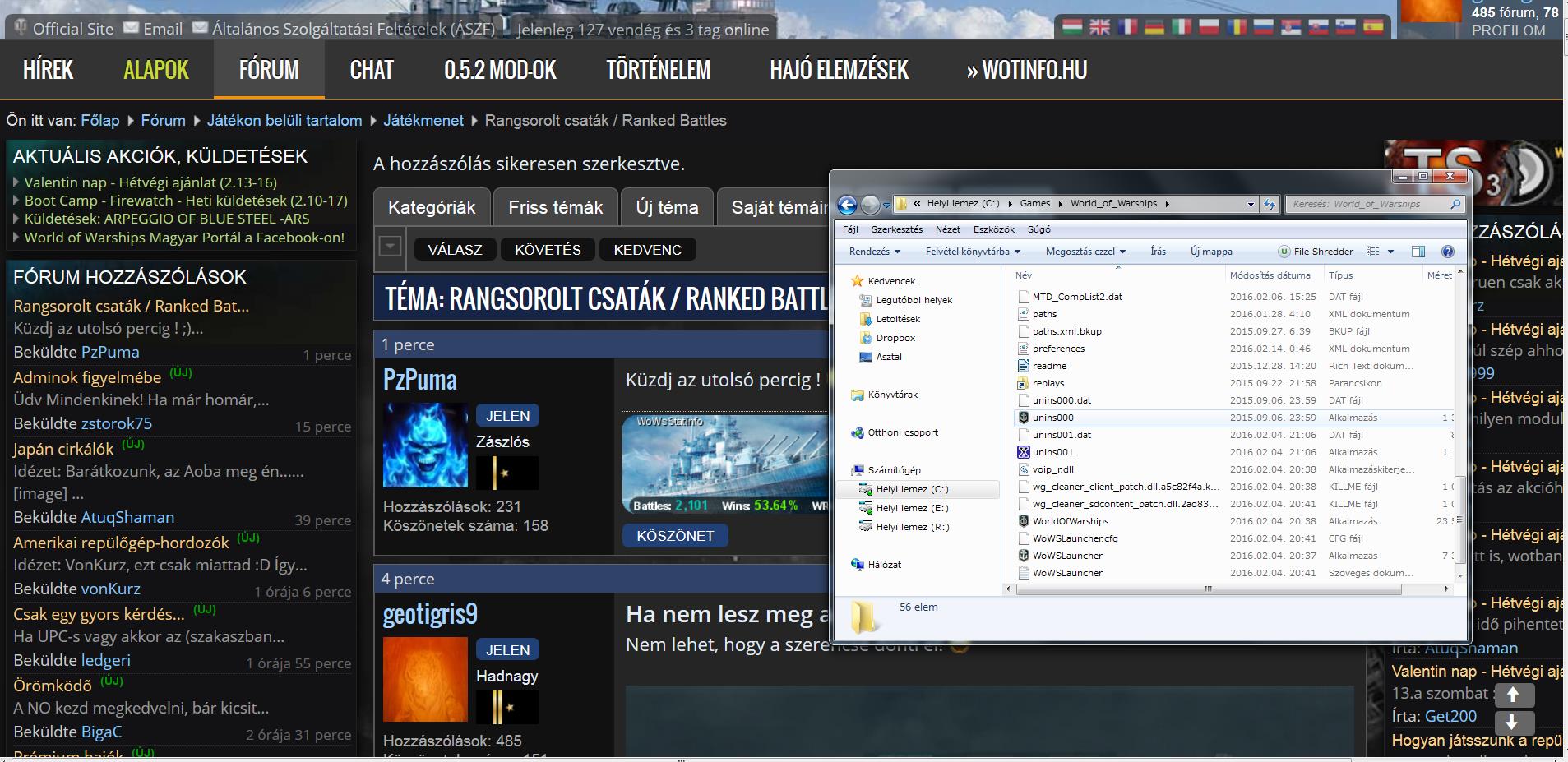Open the view options dropdown arrow

pyautogui.click(x=1391, y=252)
